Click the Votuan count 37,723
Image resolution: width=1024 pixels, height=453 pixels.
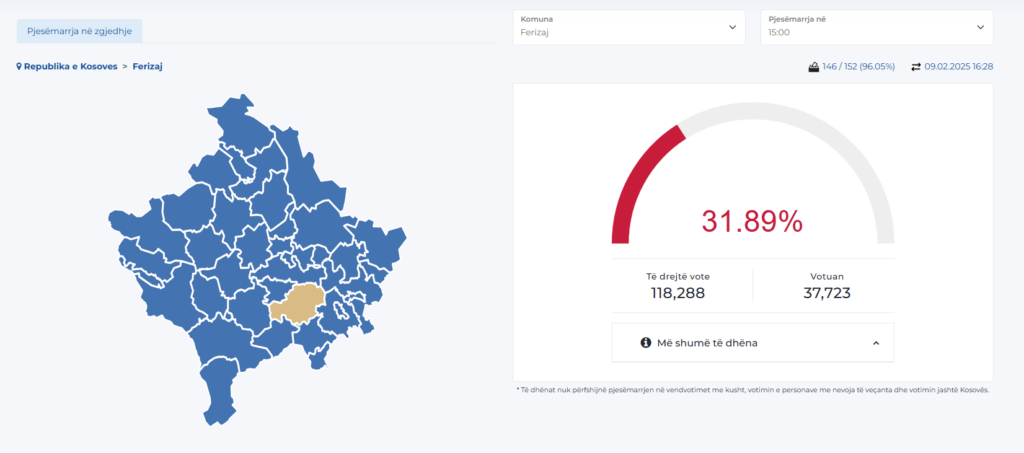(x=826, y=293)
